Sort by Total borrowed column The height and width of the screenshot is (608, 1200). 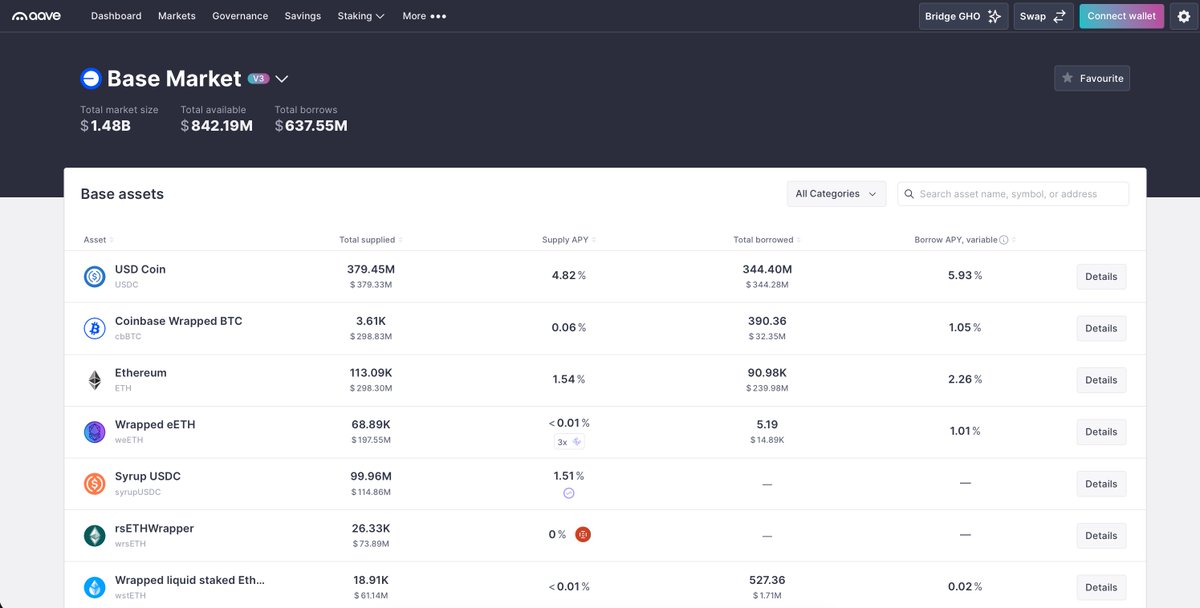[766, 240]
